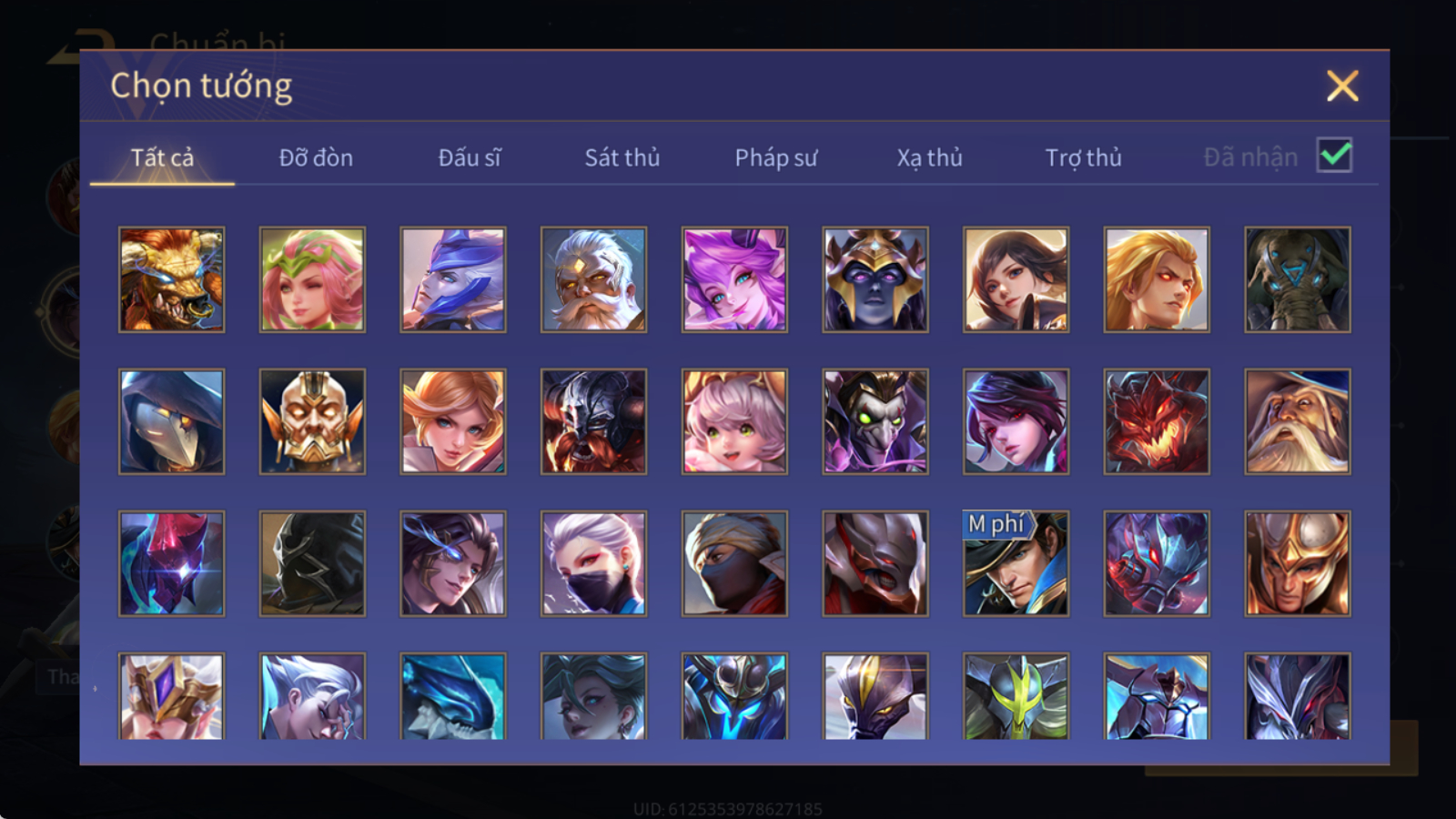The height and width of the screenshot is (819, 1456).
Task: Select the hero marked 'M phí'
Action: coord(1016,563)
